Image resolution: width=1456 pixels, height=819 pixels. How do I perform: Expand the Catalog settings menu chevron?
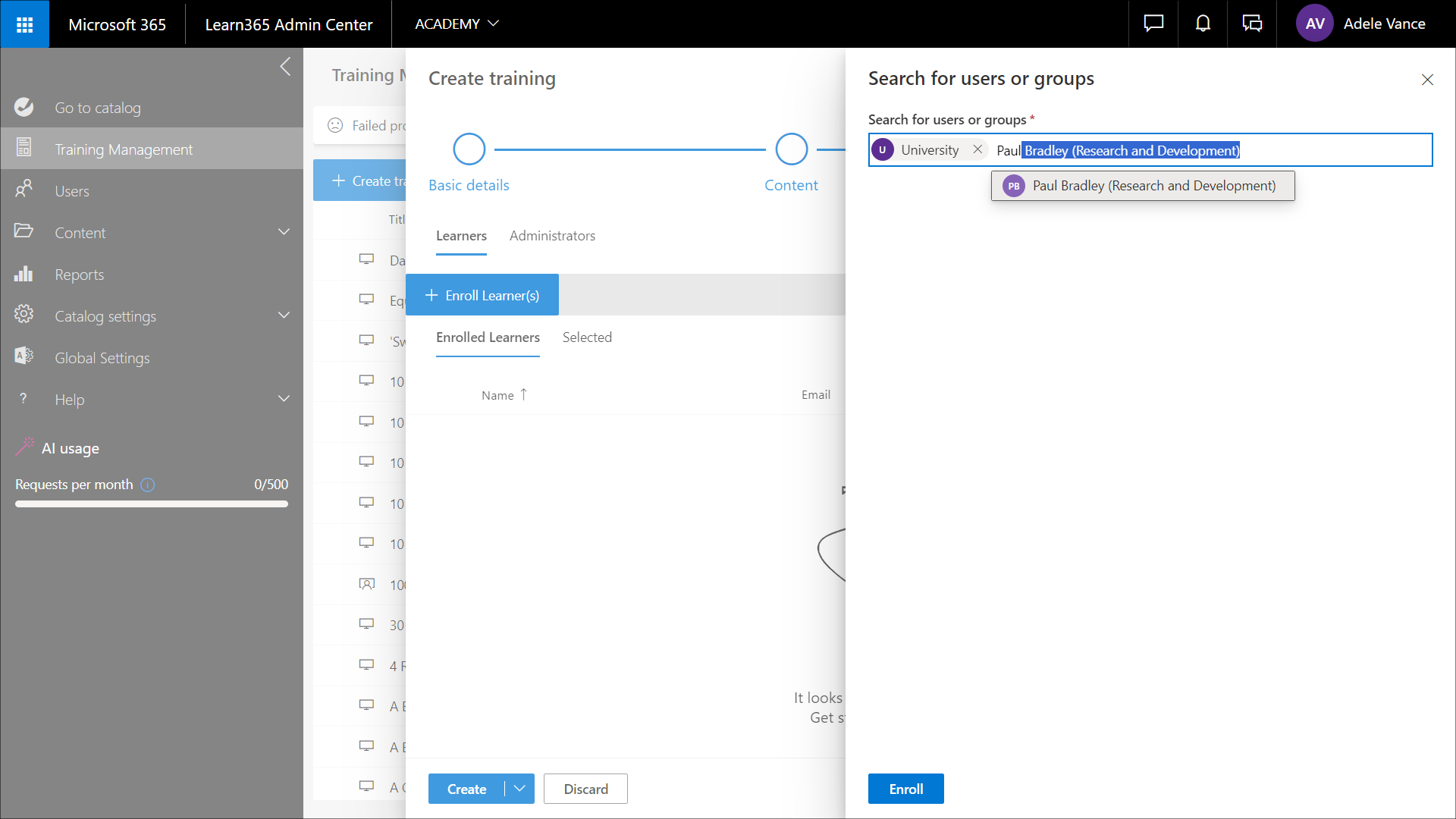pos(284,315)
